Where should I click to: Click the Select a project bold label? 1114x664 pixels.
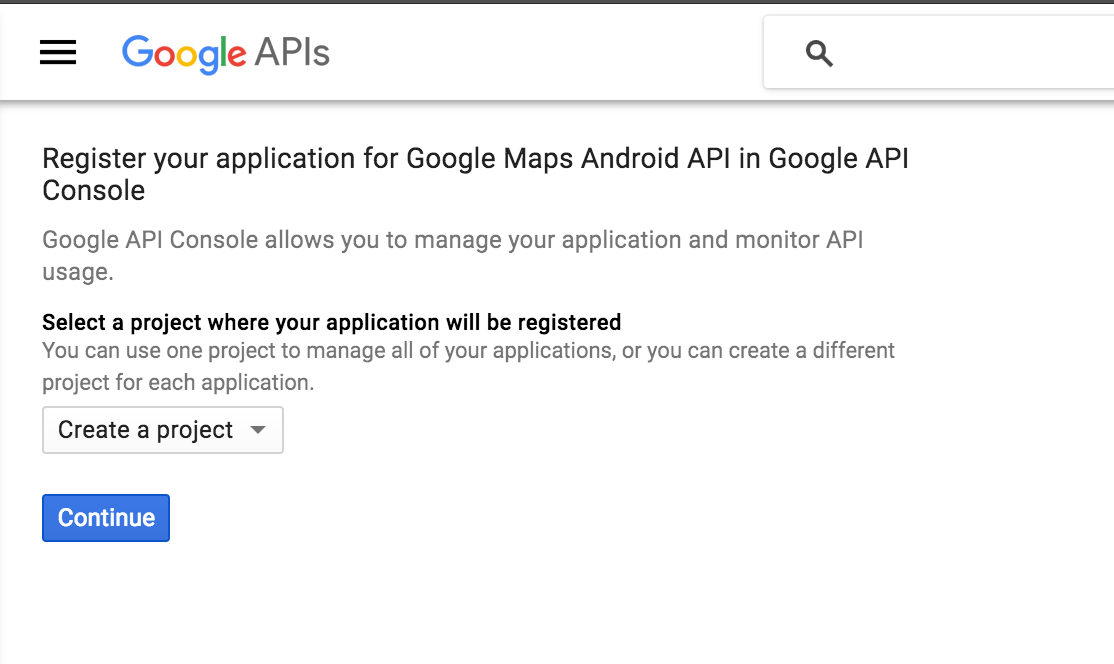332,322
